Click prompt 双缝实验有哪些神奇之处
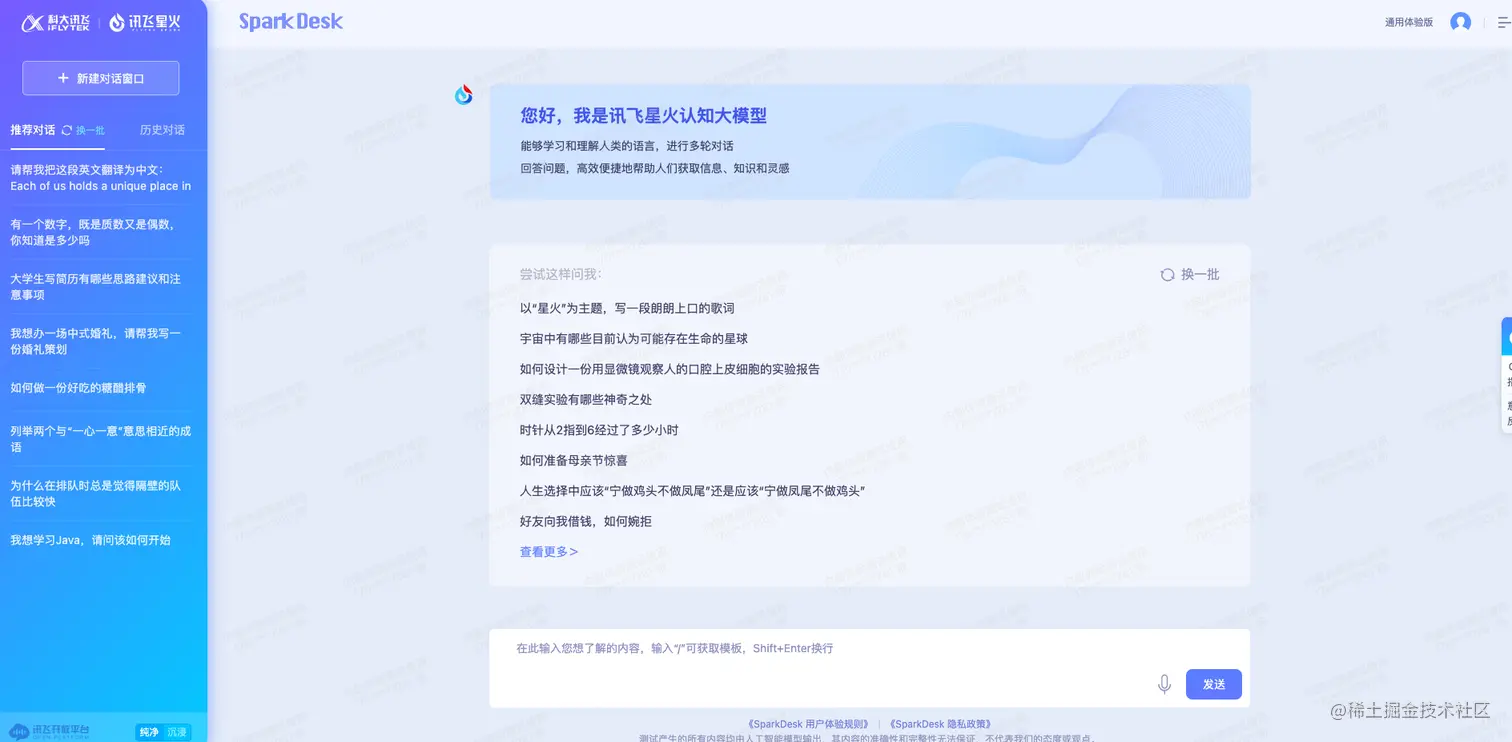This screenshot has width=1512, height=742. 586,400
